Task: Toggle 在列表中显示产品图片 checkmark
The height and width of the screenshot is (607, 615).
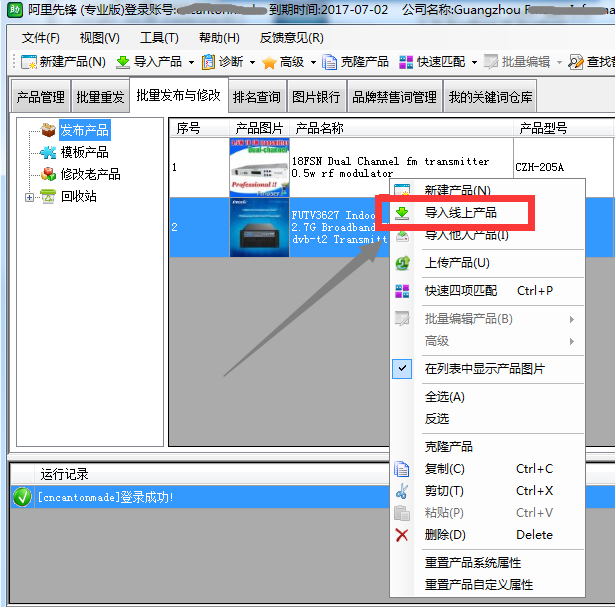Action: [402, 369]
